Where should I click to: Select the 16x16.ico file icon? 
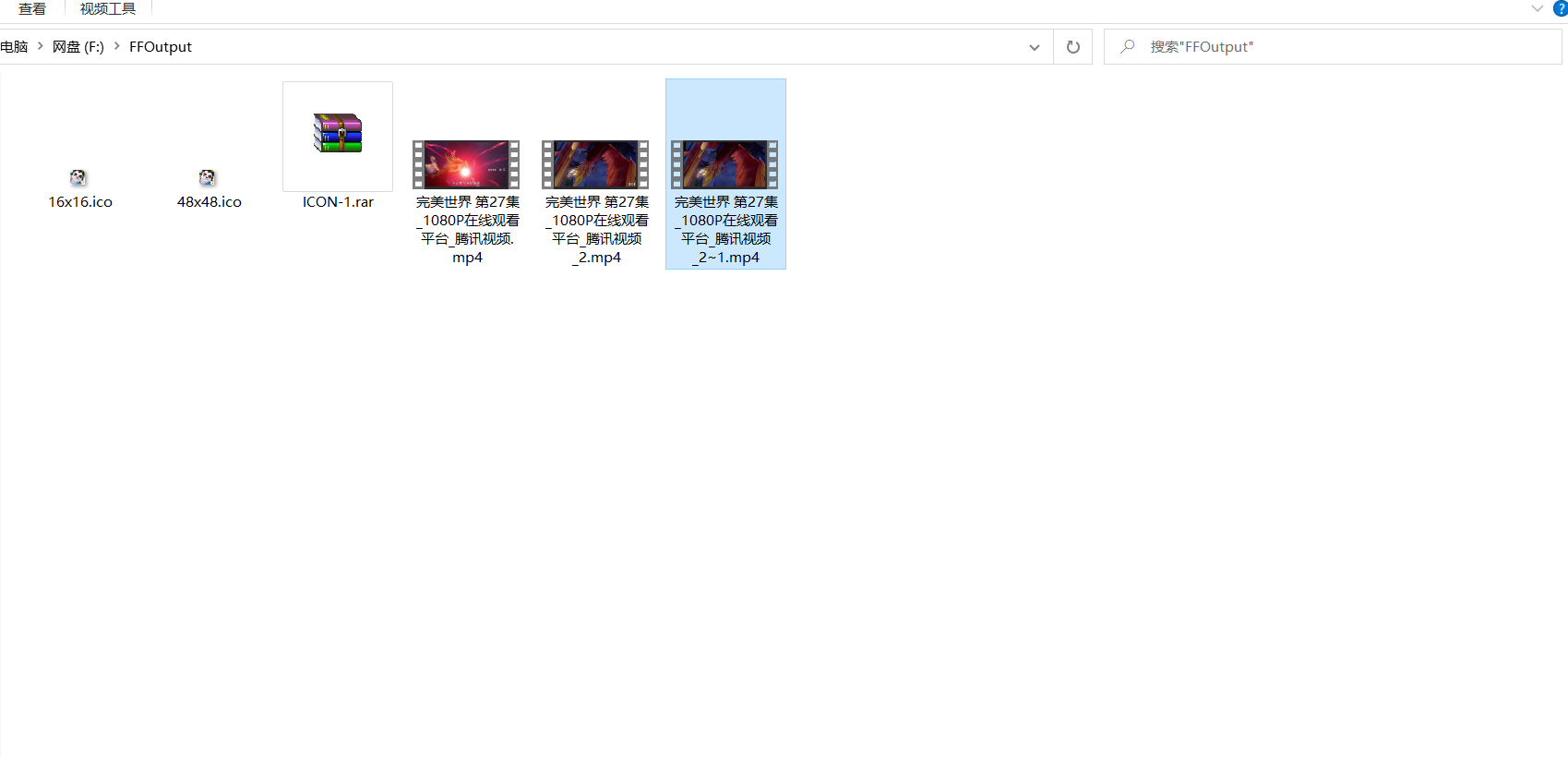click(x=78, y=177)
